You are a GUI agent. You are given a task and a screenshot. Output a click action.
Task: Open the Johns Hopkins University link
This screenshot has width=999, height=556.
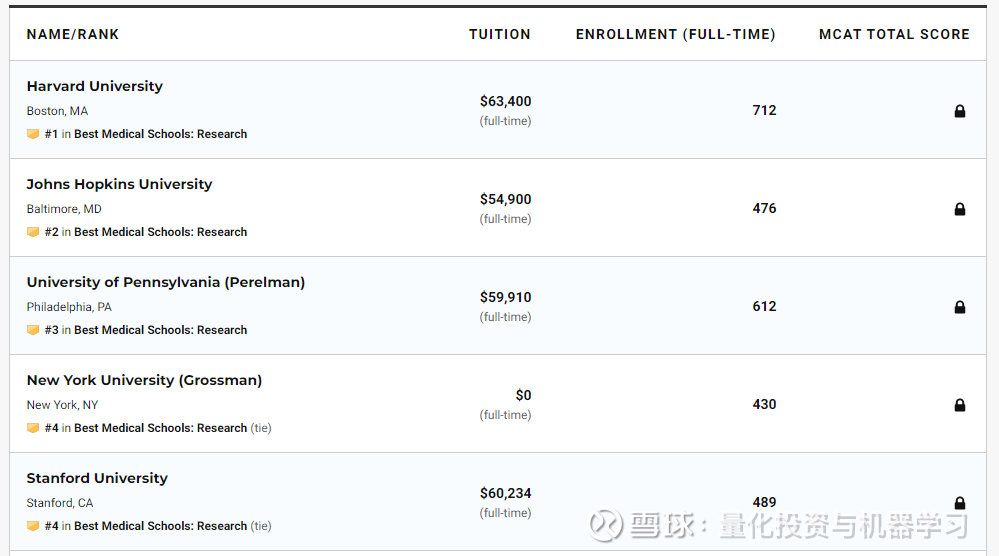(x=119, y=184)
